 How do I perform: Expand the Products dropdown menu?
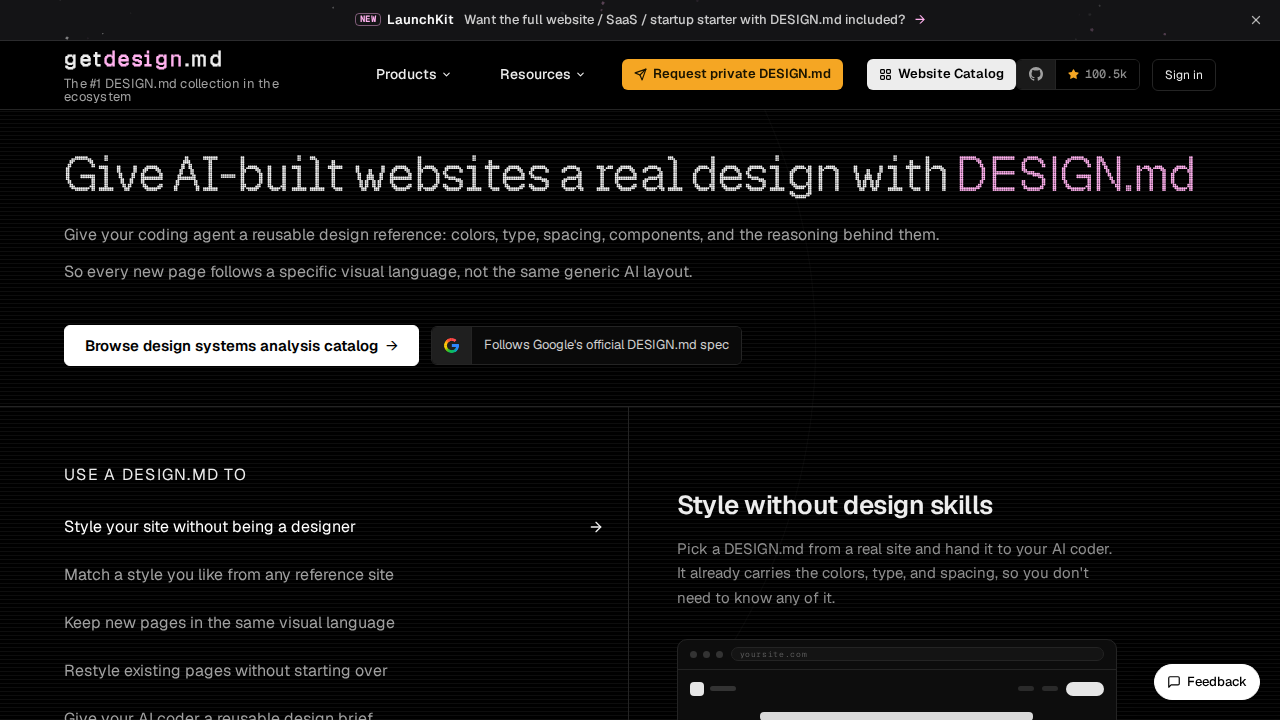[413, 74]
